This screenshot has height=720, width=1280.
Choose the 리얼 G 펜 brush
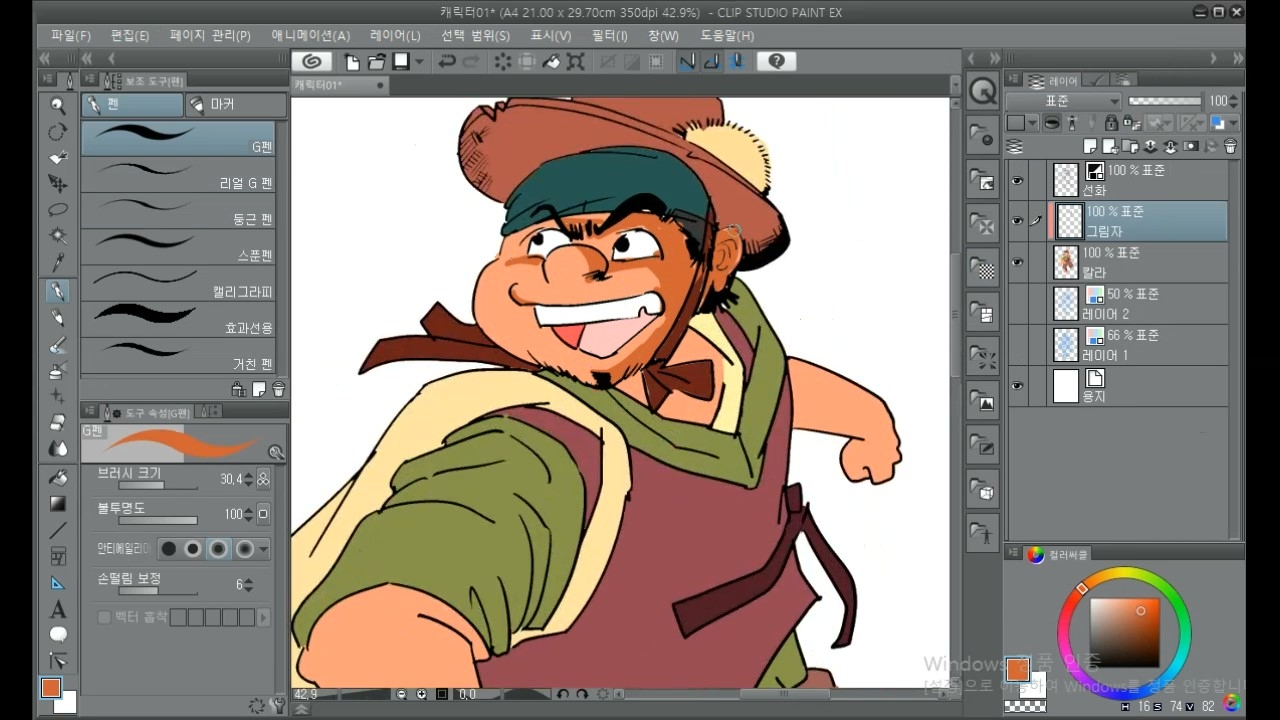point(178,174)
